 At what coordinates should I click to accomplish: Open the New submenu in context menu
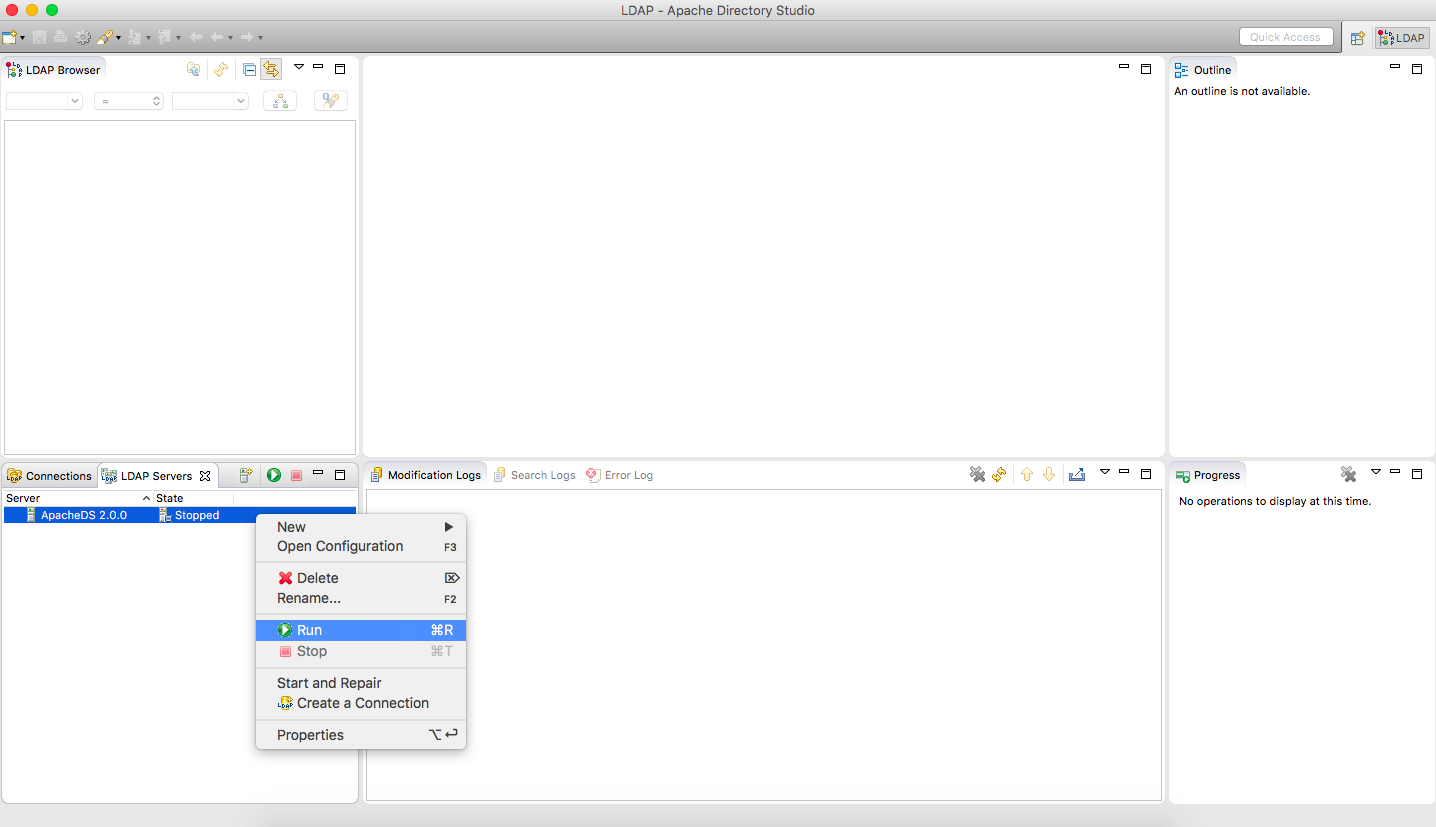click(x=361, y=527)
